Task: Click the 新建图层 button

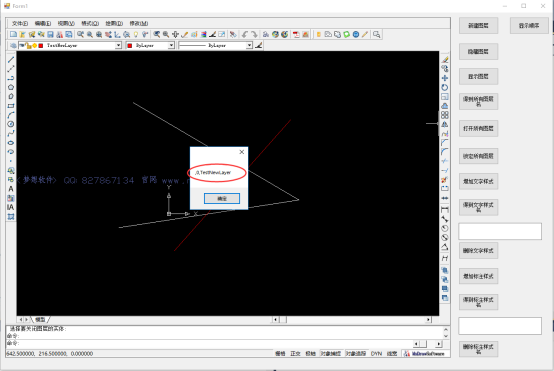Action: 478,25
